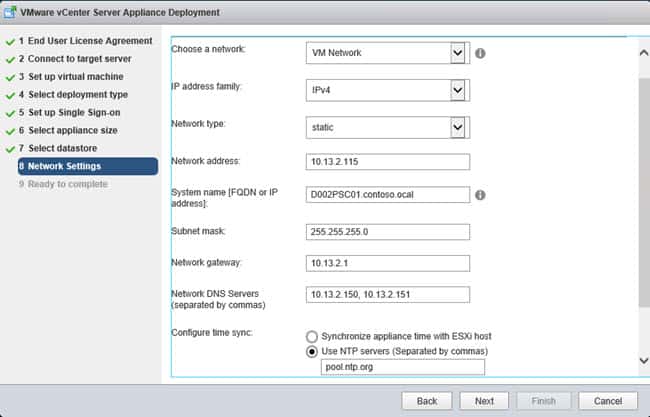Open the Network type dropdown
The width and height of the screenshot is (650, 417).
[388, 127]
